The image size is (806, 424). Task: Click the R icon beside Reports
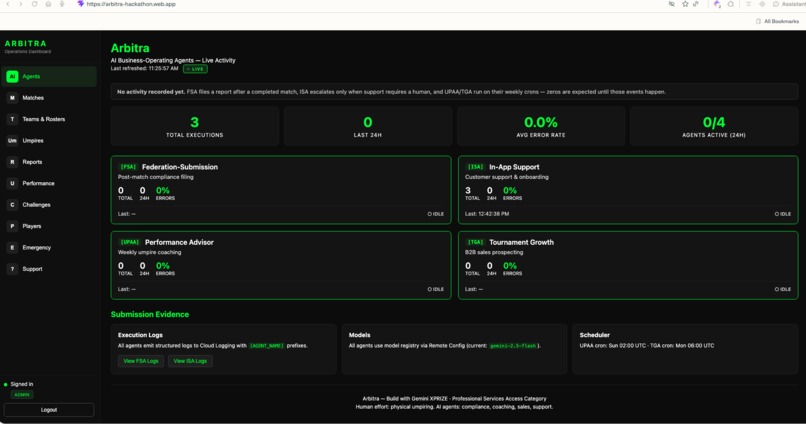[12, 162]
